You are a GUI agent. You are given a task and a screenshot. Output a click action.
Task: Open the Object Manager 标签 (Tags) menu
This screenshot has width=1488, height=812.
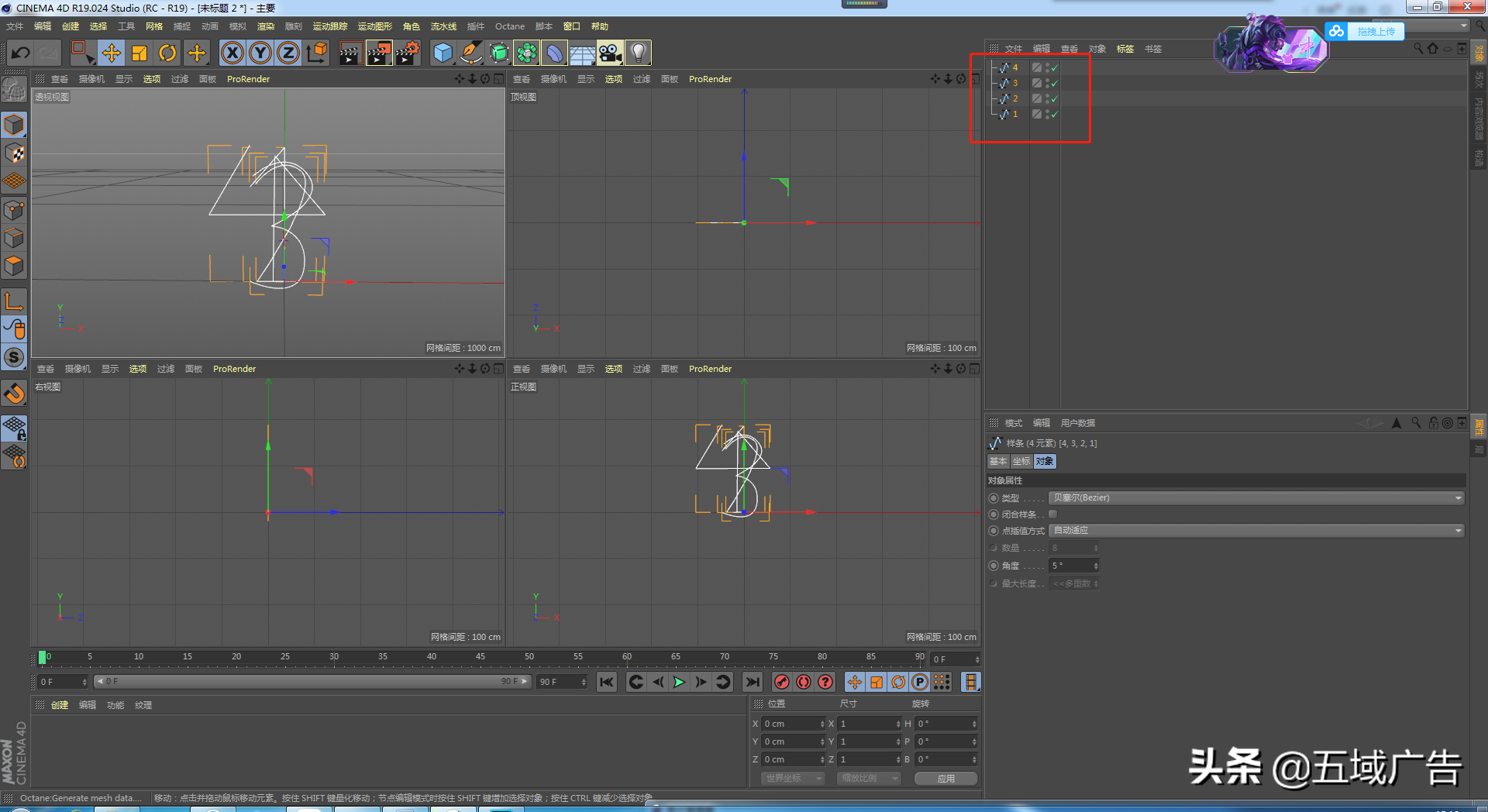point(1125,49)
